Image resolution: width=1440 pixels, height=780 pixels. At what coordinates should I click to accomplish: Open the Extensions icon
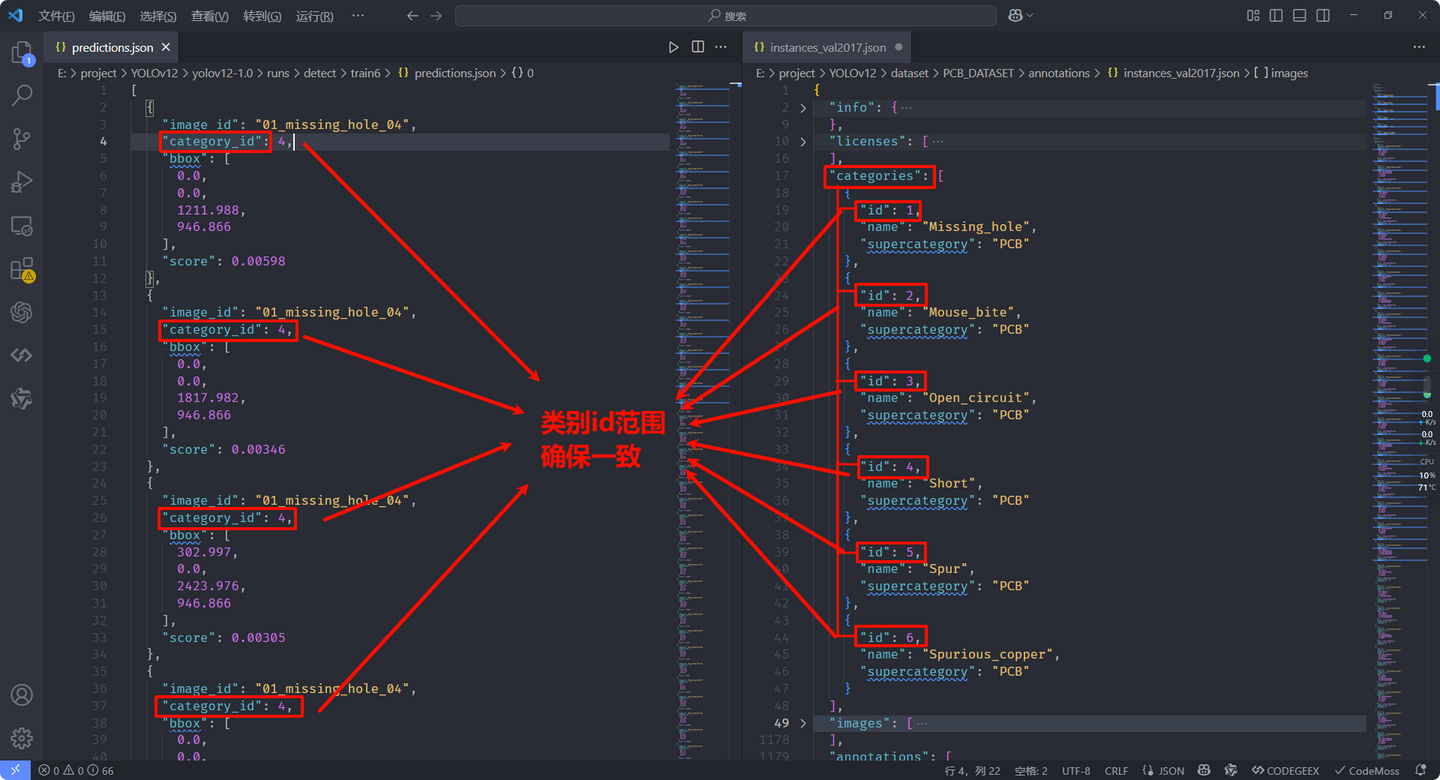pos(22,269)
